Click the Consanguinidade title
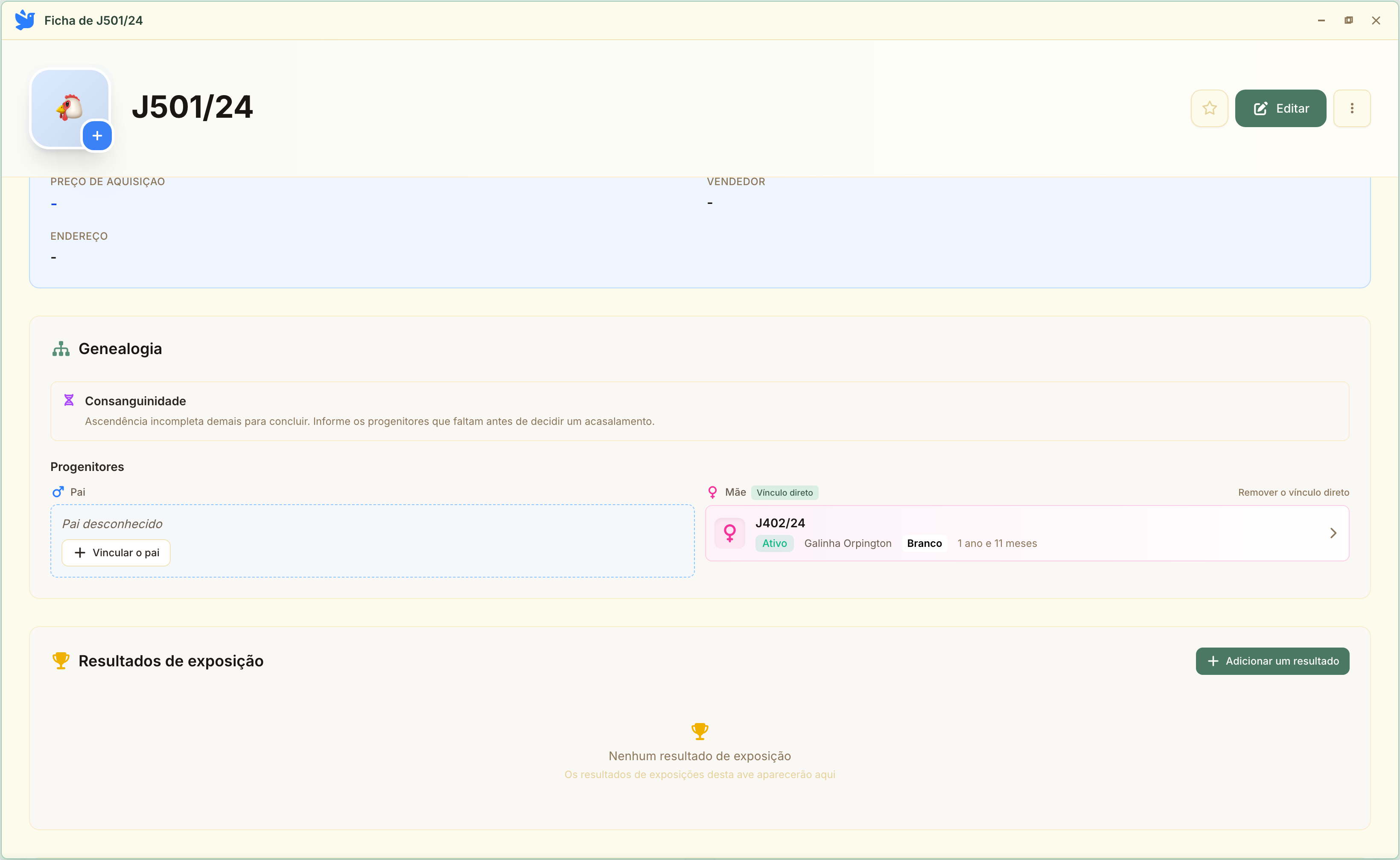Viewport: 1400px width, 860px height. pyautogui.click(x=135, y=401)
